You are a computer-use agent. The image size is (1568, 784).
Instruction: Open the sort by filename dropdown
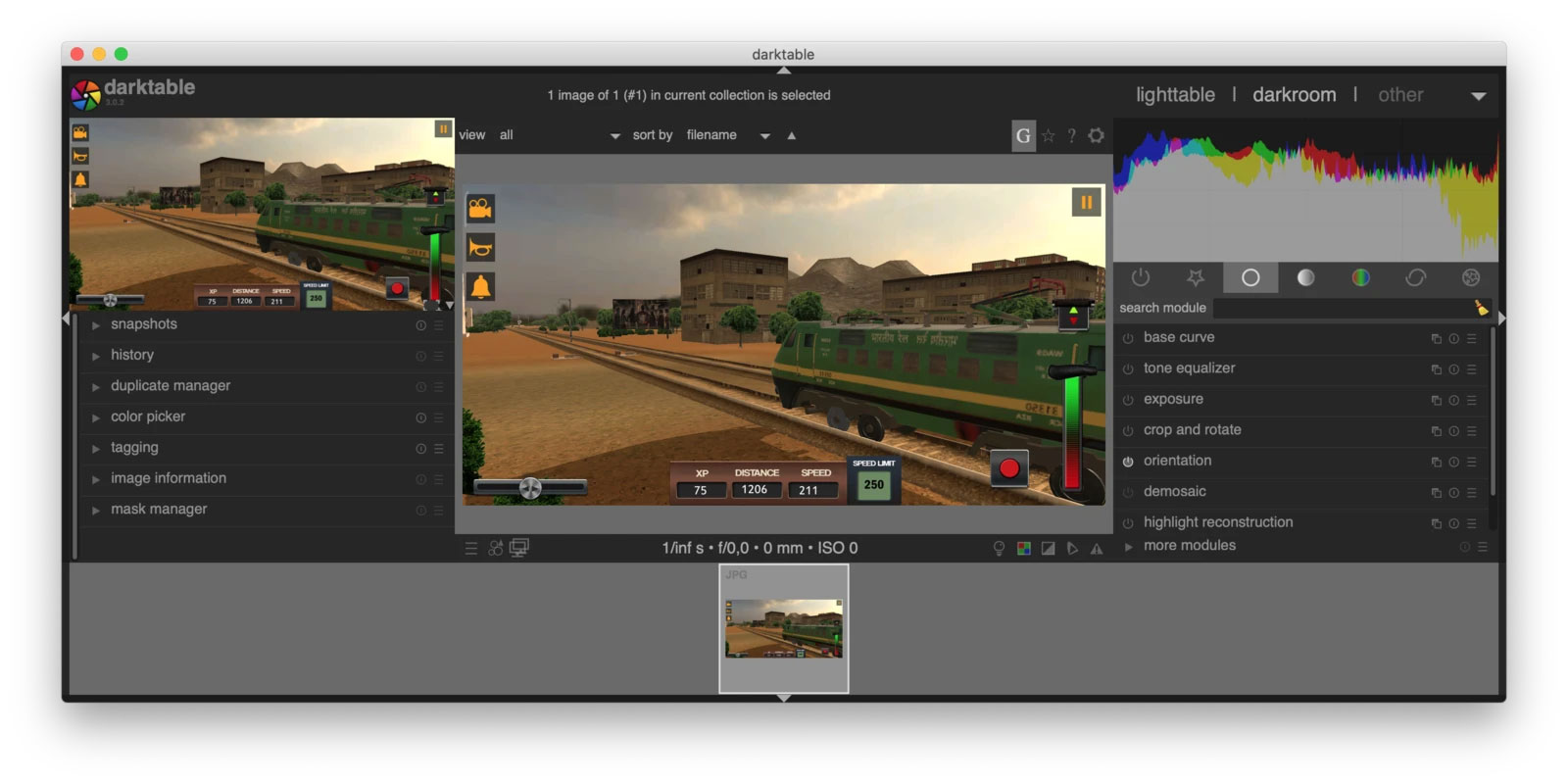pos(727,135)
